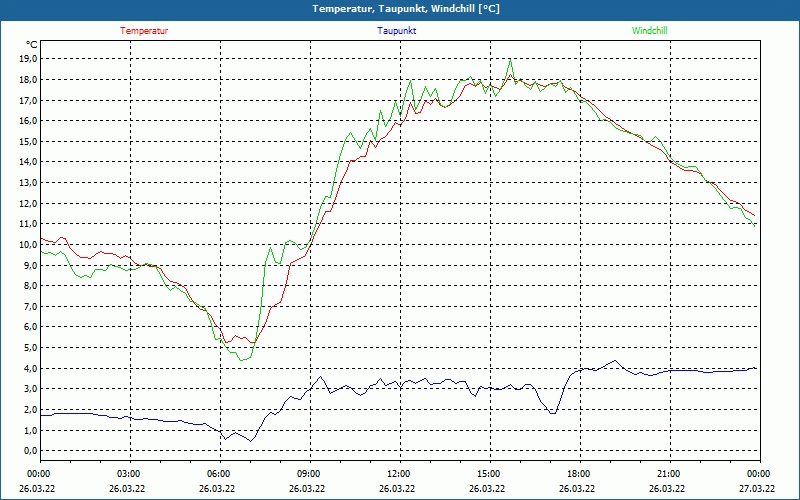This screenshot has width=800, height=500.
Task: Select the 0,0 y-axis value
Action: (x=30, y=451)
